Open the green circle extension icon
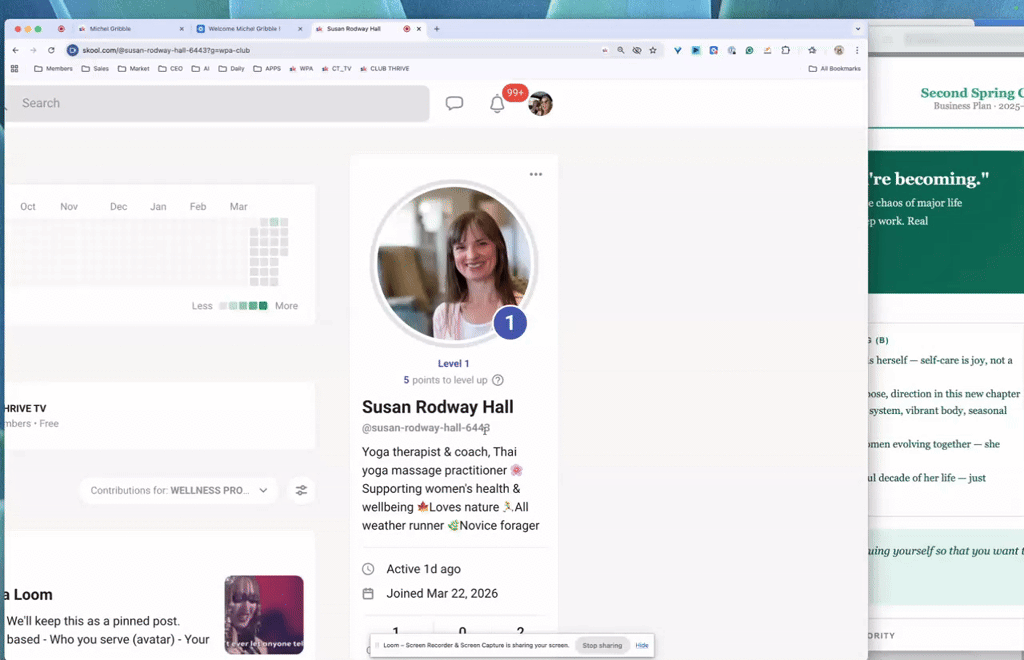This screenshot has width=1024, height=660. (x=750, y=50)
